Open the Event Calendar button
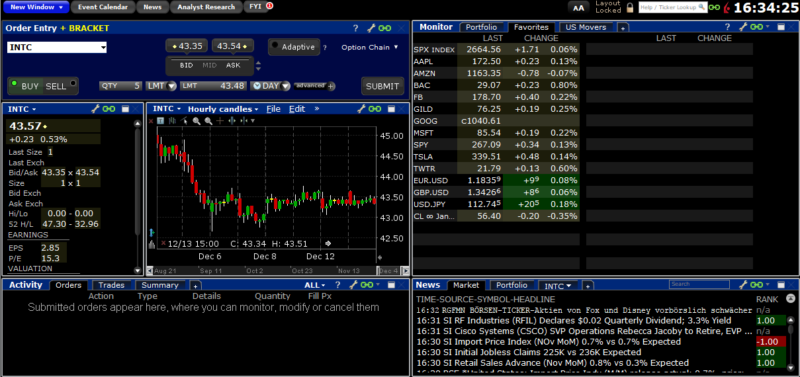This screenshot has width=800, height=377. [x=103, y=7]
